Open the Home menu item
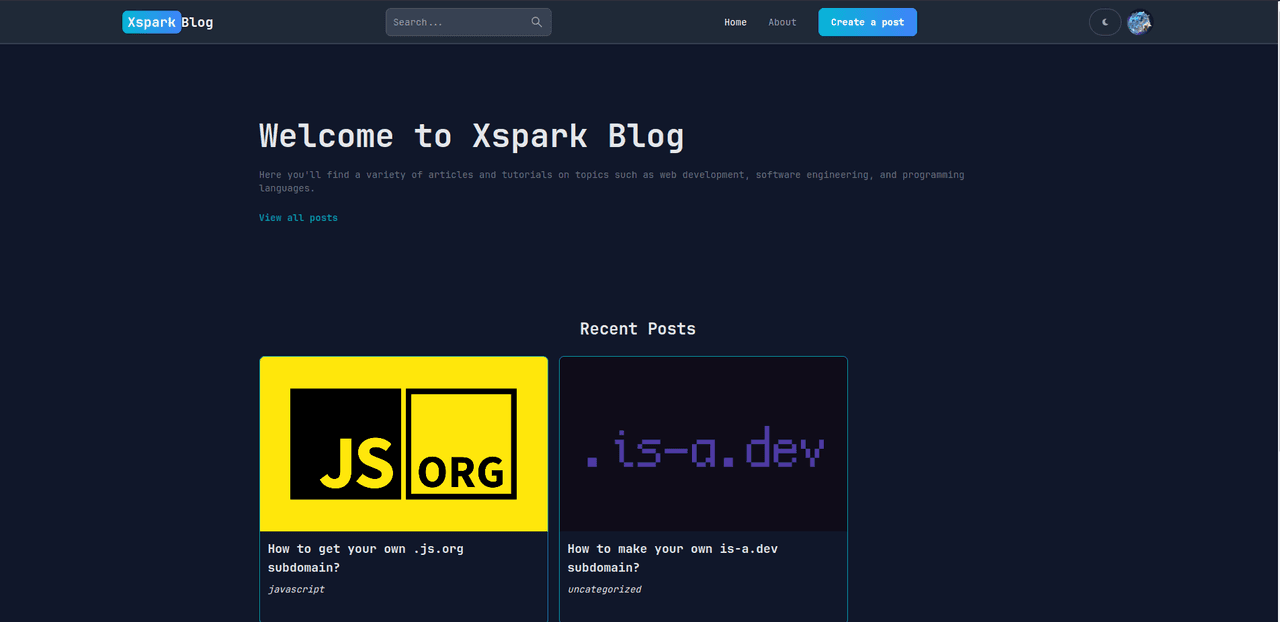Viewport: 1280px width, 622px height. [735, 22]
